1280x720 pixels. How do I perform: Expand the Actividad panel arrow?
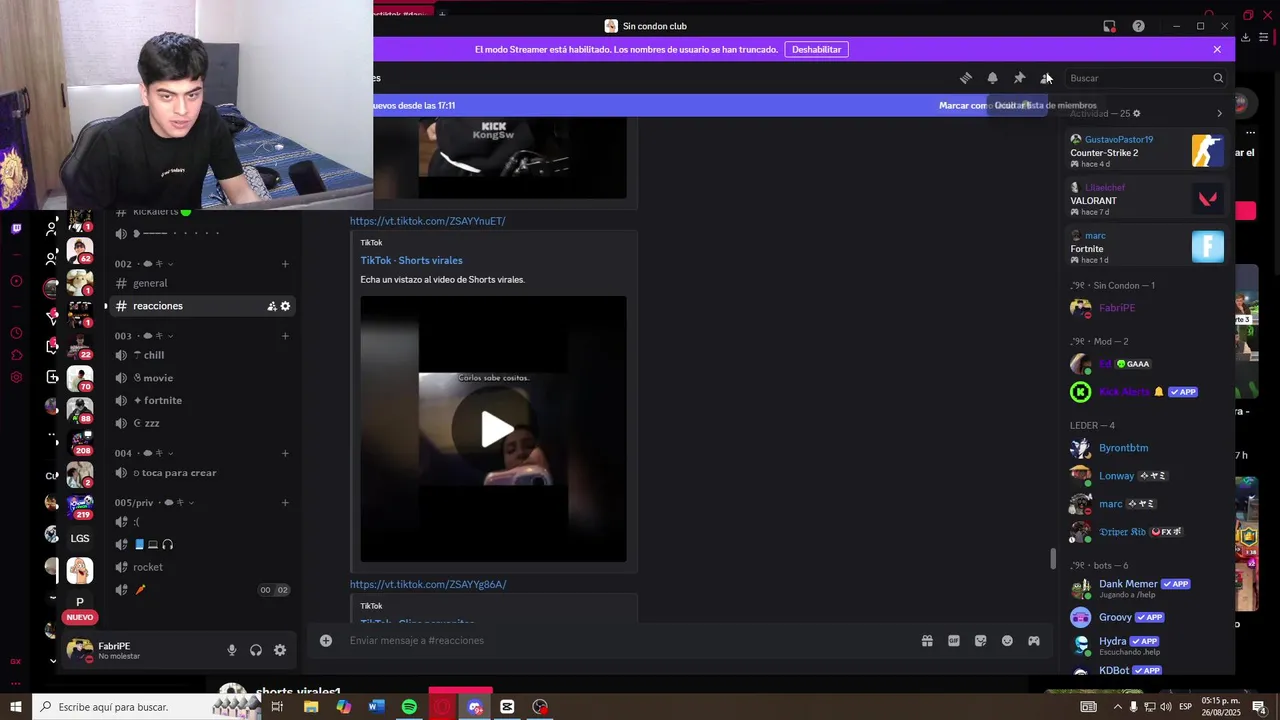point(1219,113)
